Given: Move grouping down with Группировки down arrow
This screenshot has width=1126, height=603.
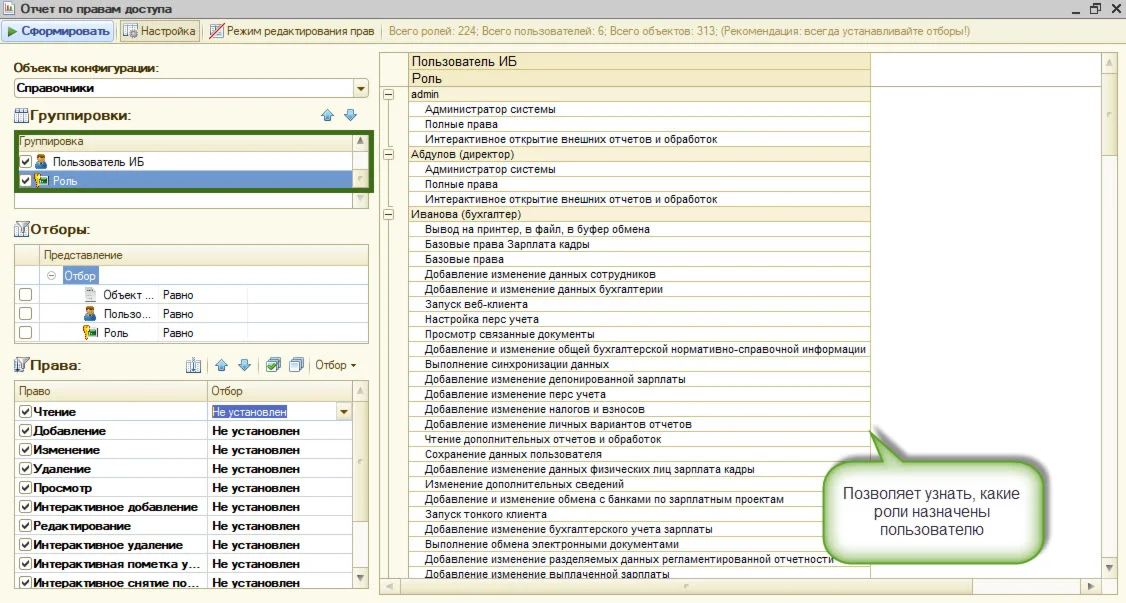Looking at the screenshot, I should pyautogui.click(x=350, y=116).
